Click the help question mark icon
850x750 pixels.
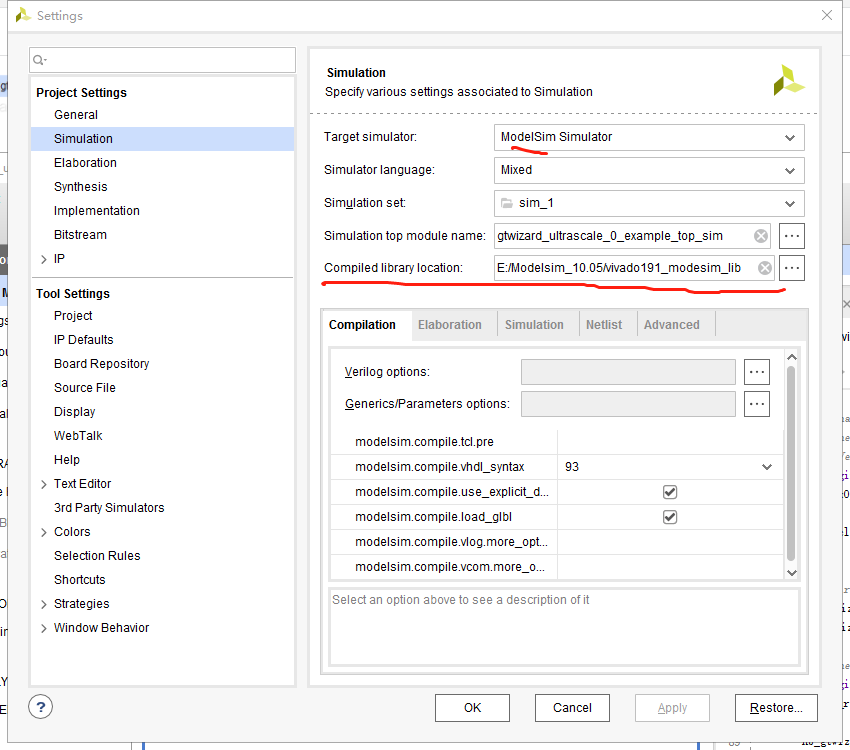coord(41,707)
